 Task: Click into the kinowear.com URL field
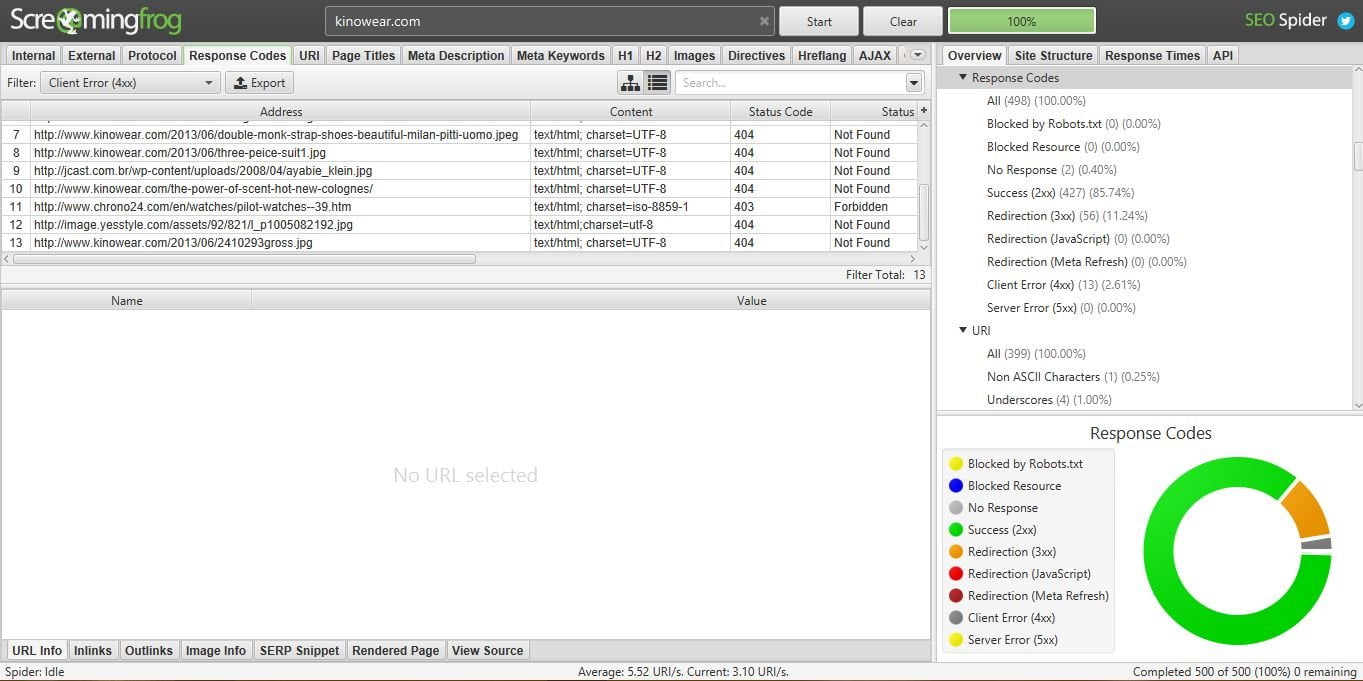pyautogui.click(x=550, y=21)
